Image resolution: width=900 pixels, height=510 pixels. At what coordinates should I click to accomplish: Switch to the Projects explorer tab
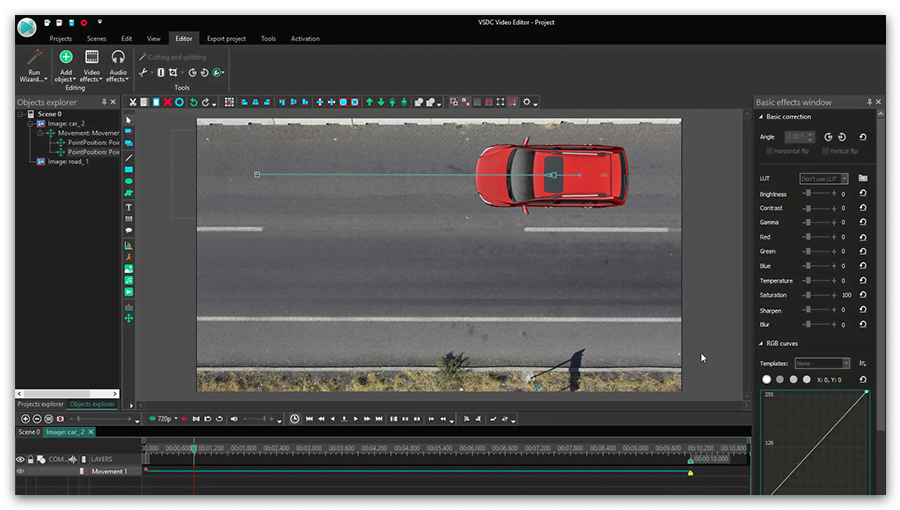40,404
